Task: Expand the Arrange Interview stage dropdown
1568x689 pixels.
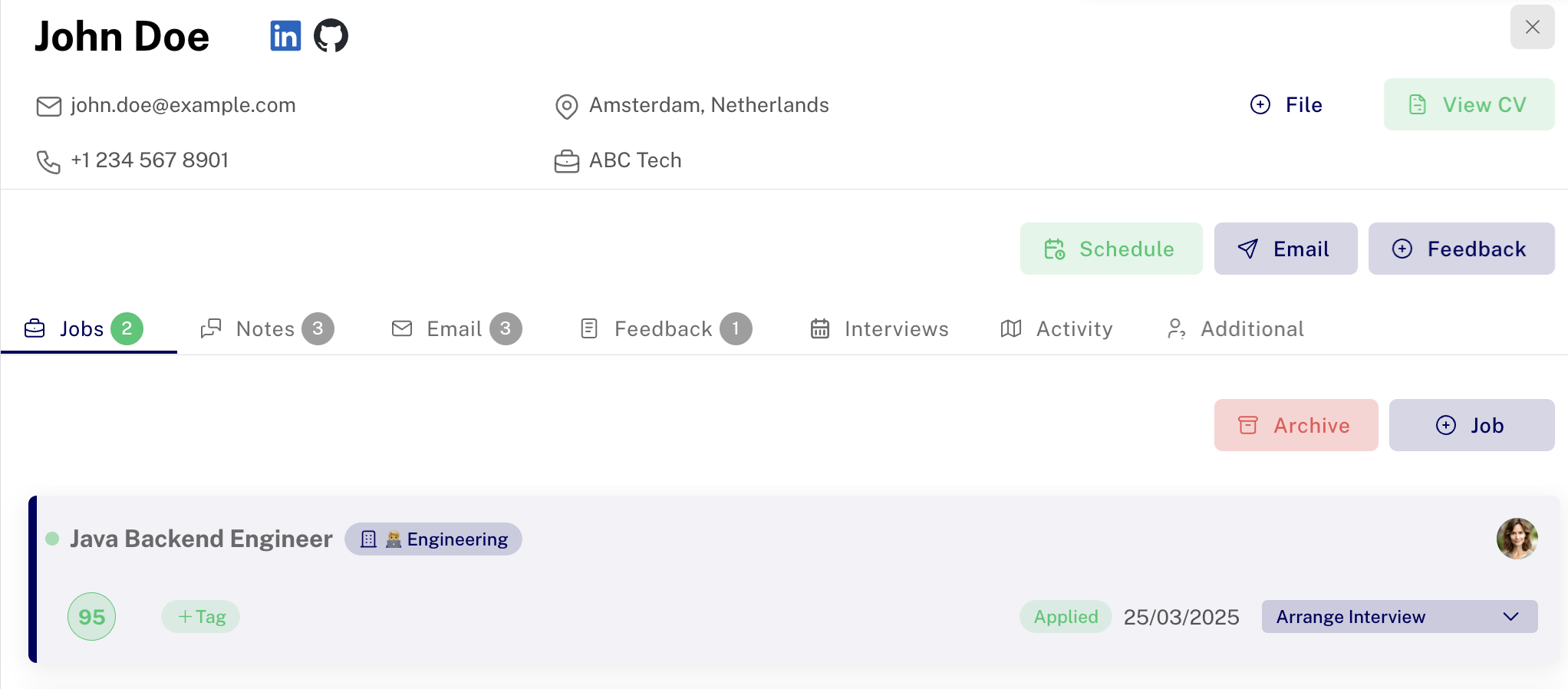Action: tap(1398, 617)
